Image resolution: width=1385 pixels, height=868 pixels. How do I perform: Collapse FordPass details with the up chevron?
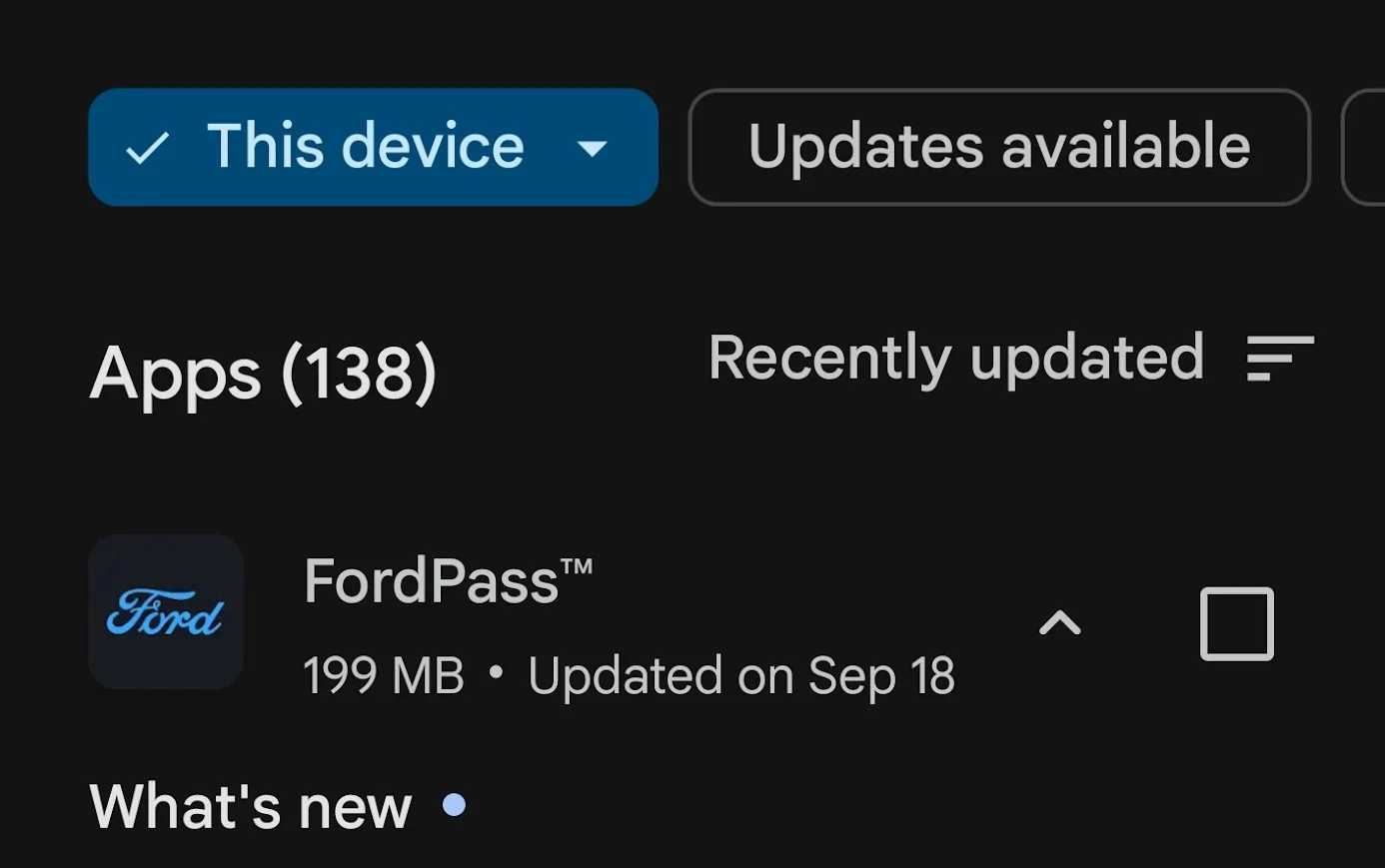(1060, 624)
